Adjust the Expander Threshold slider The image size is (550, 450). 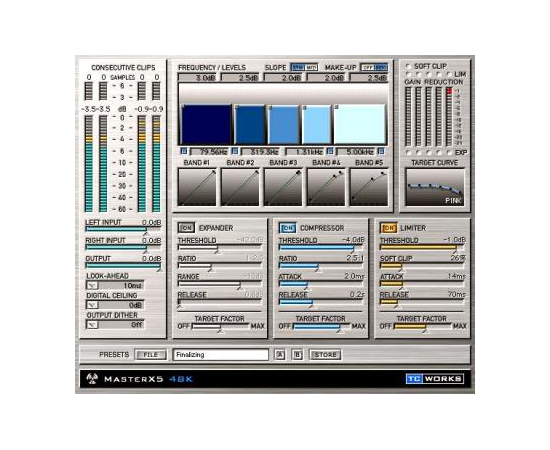(220, 248)
